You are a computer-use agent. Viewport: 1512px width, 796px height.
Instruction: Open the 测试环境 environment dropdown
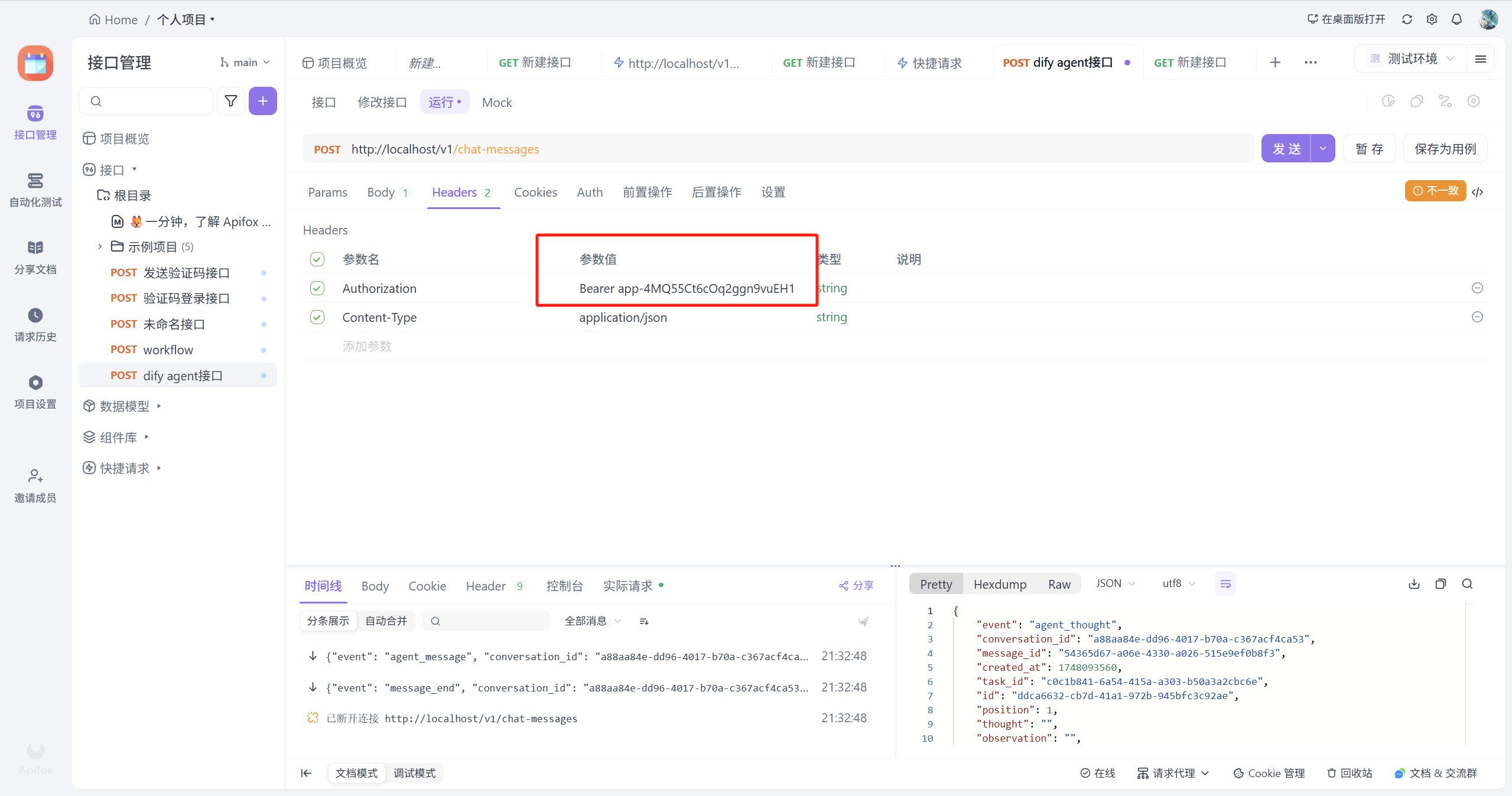[x=1412, y=59]
